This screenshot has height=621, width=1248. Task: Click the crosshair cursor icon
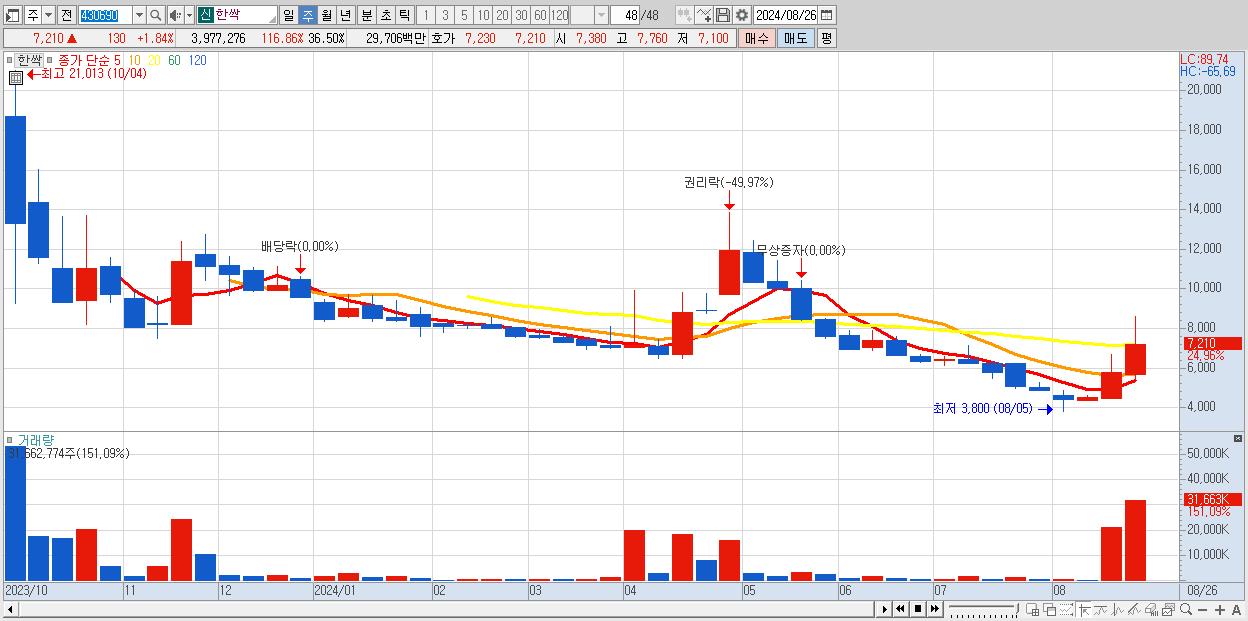[x=1084, y=609]
